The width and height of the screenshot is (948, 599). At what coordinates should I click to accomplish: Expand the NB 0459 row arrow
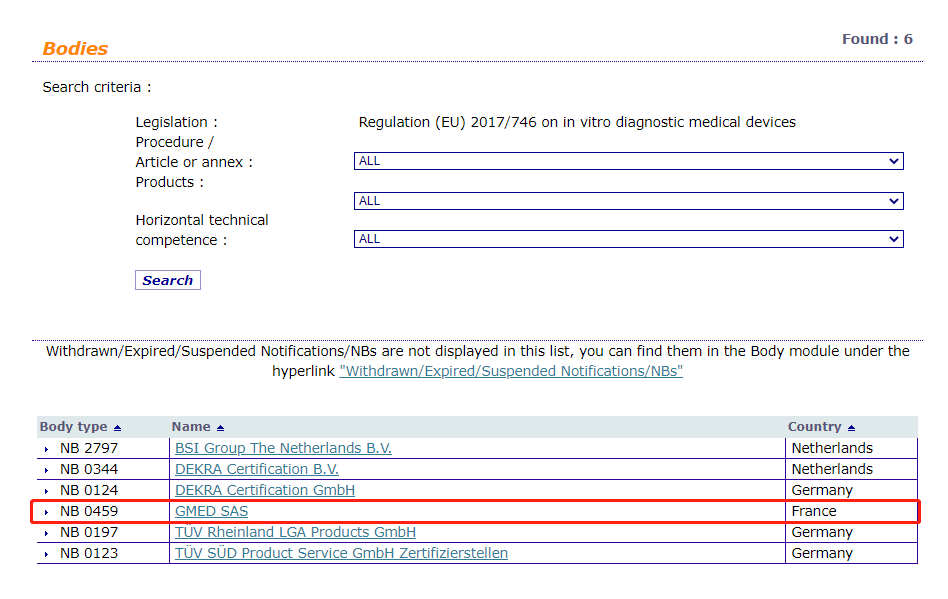(47, 513)
